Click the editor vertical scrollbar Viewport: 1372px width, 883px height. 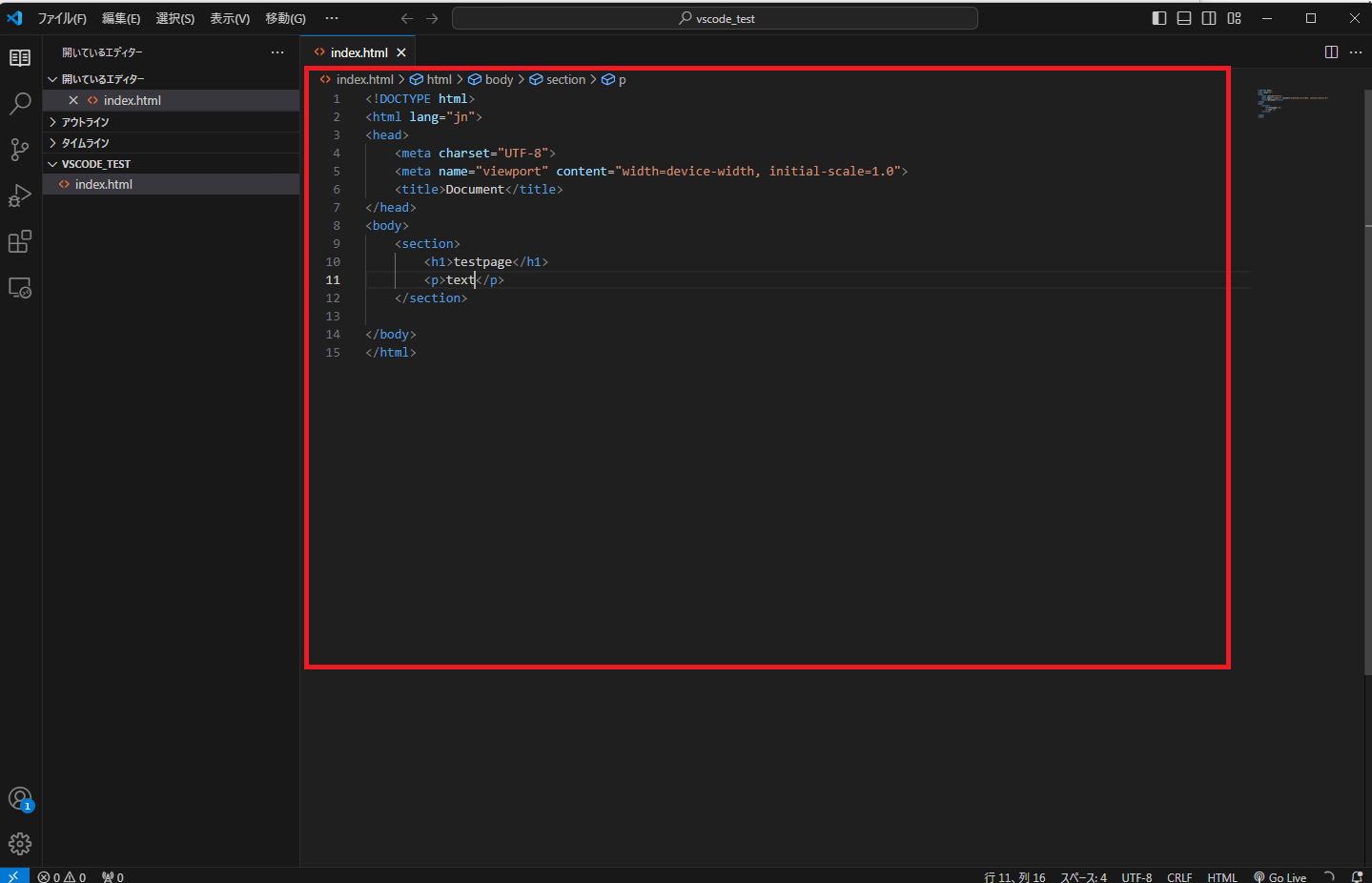1368,381
